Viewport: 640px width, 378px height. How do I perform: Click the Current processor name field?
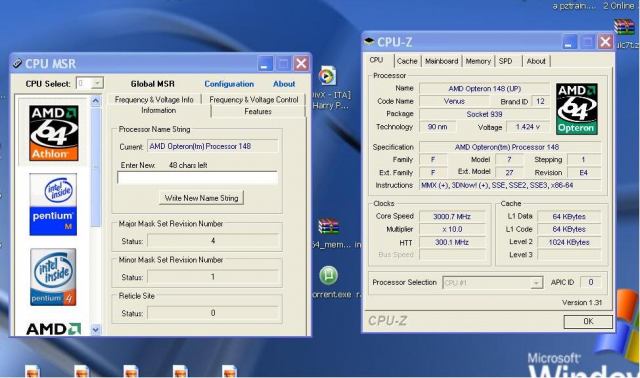click(212, 146)
